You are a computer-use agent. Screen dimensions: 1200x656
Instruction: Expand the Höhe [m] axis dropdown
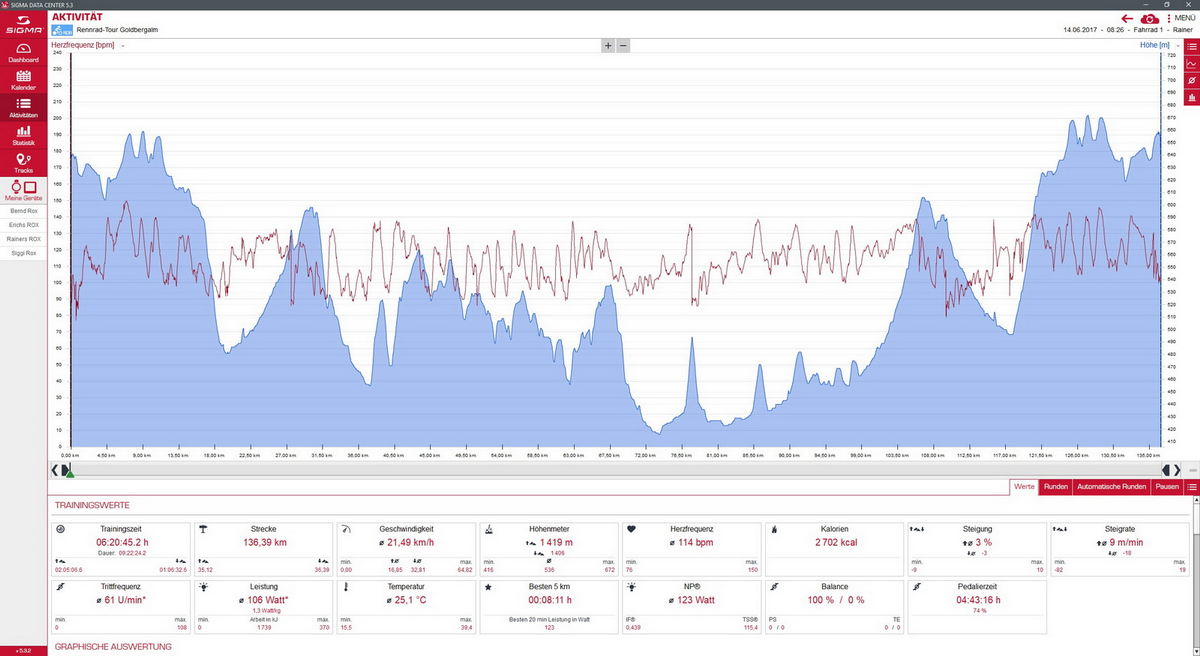point(1179,46)
